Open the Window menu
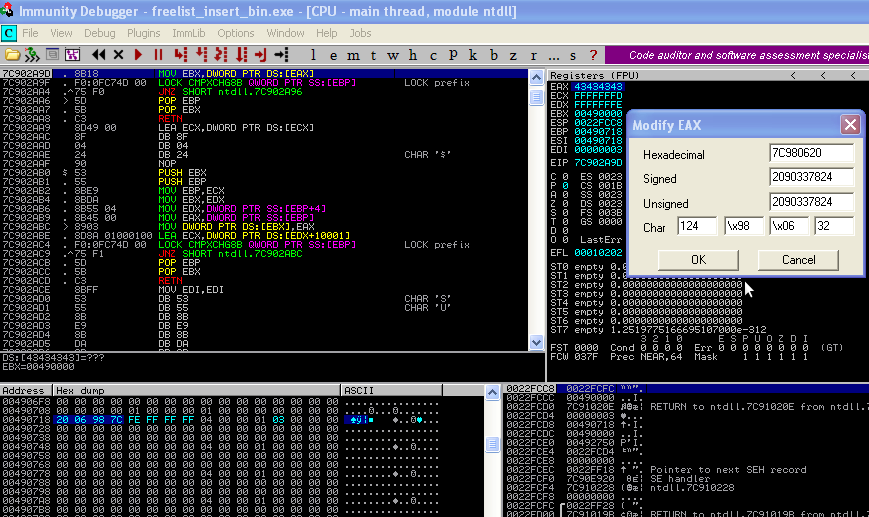This screenshot has width=869, height=517. [x=285, y=33]
